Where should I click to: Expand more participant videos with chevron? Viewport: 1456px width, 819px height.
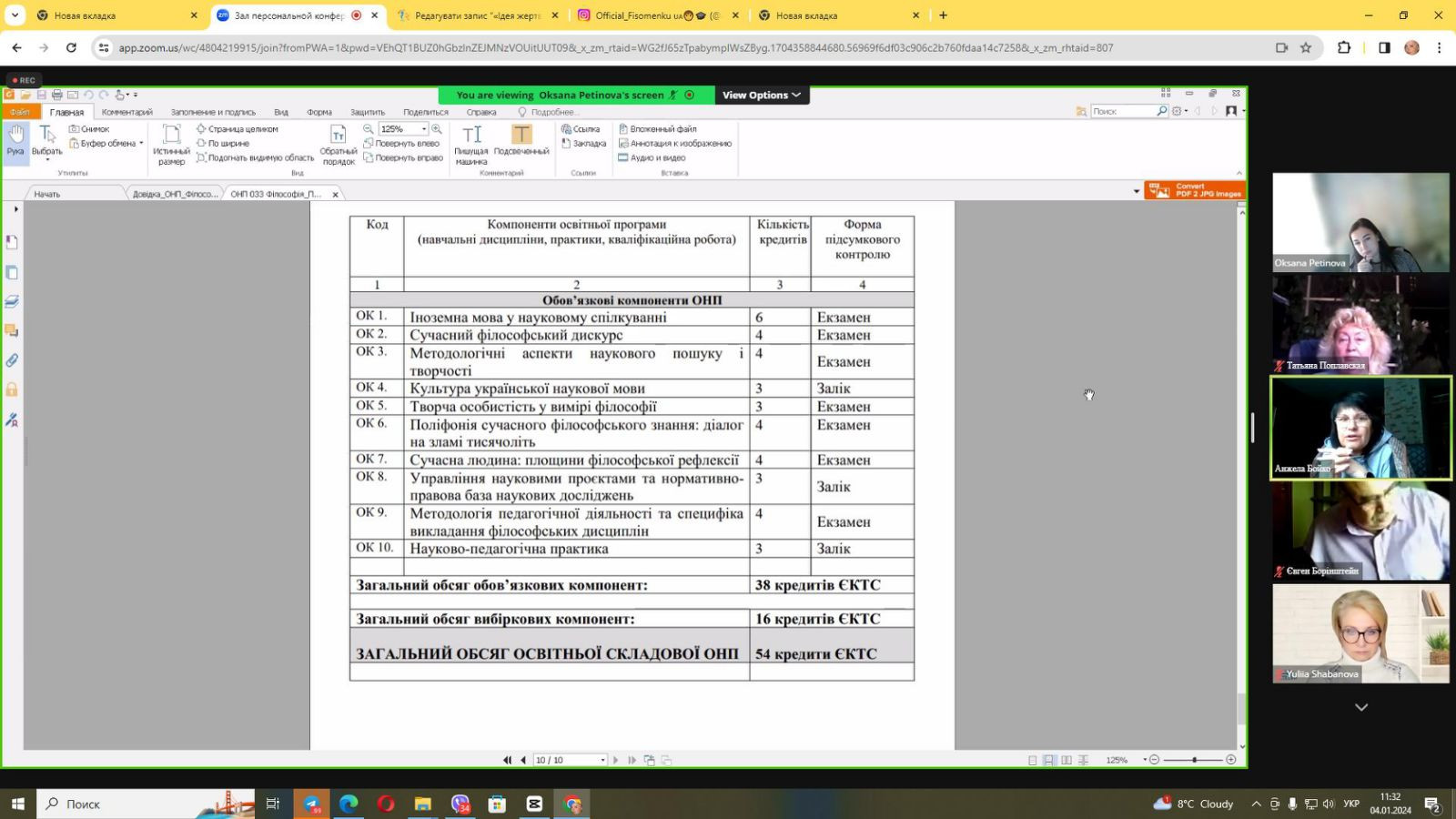click(1361, 707)
